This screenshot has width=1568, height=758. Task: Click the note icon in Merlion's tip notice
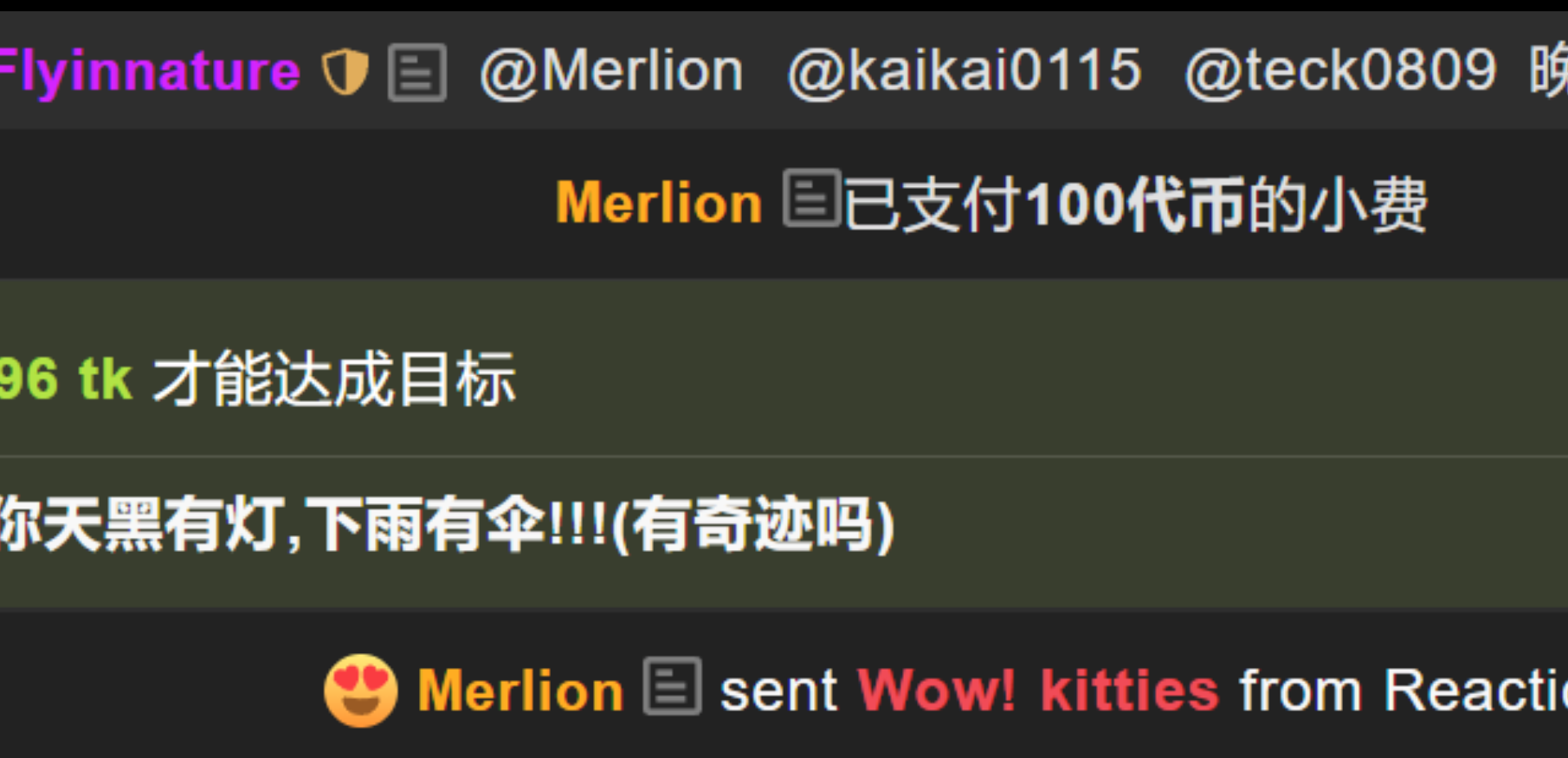811,198
